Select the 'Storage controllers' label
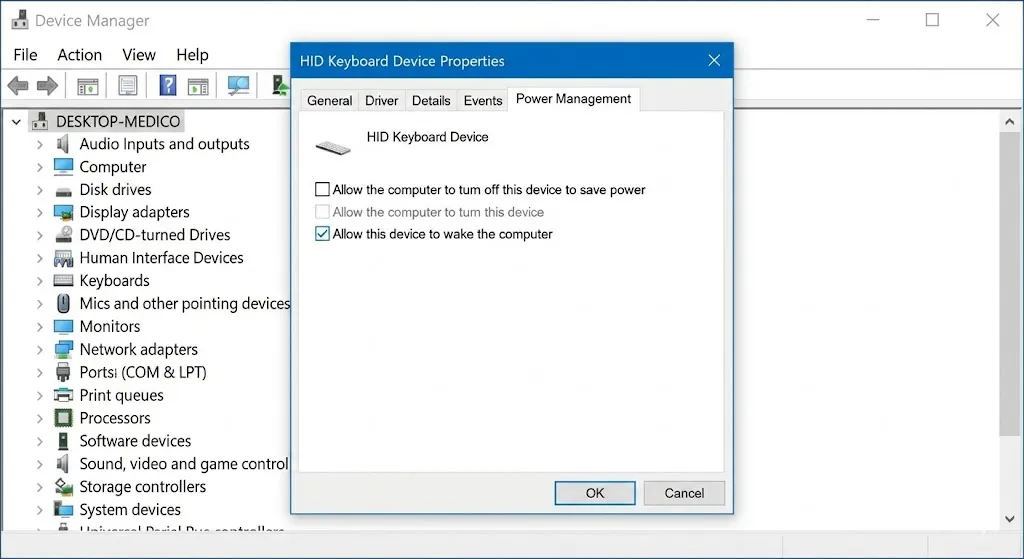The width and height of the screenshot is (1024, 559). (142, 487)
